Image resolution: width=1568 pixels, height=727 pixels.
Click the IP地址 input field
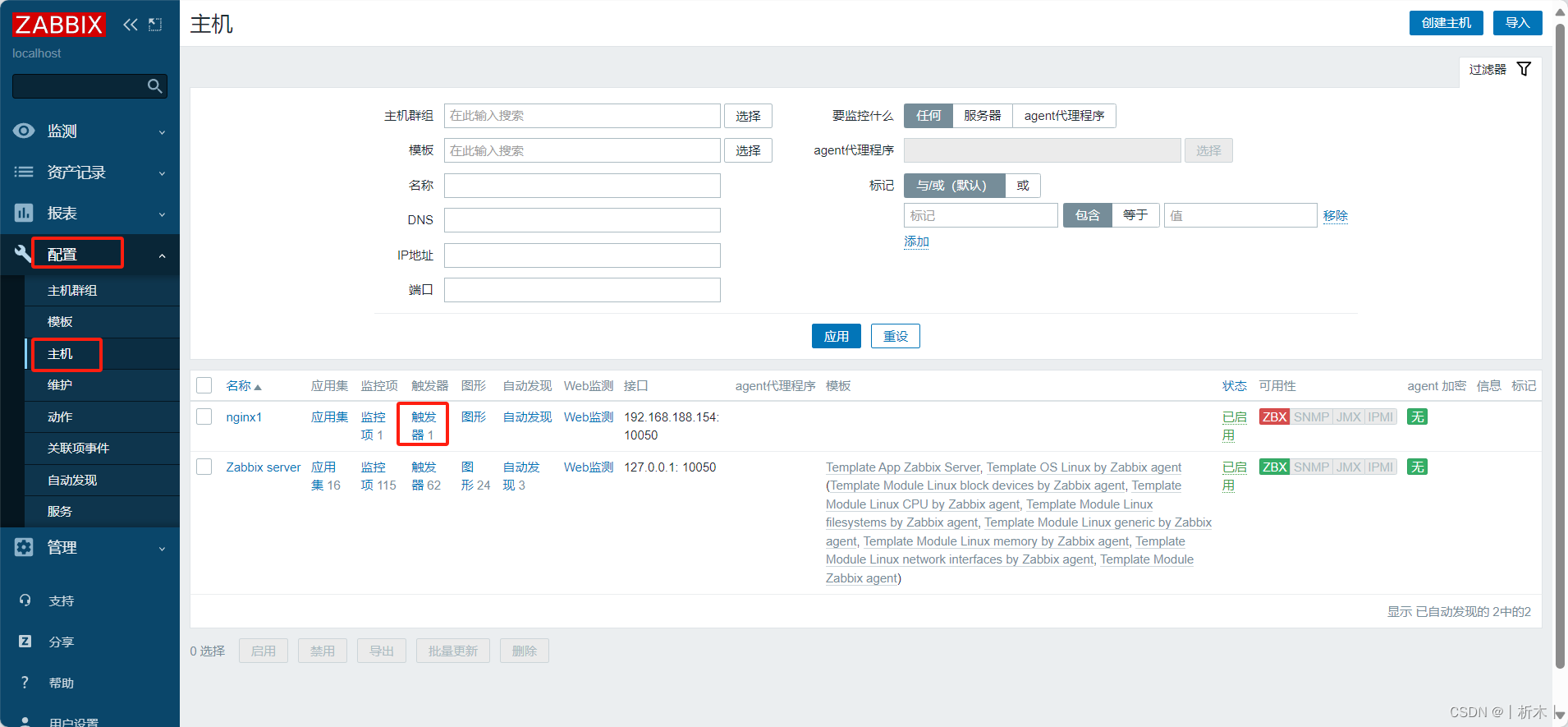[582, 255]
